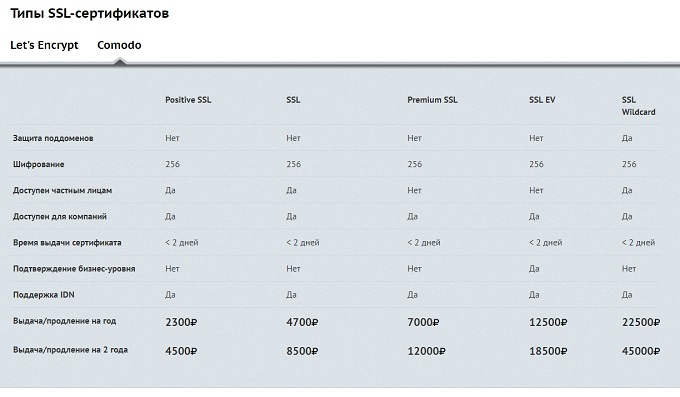The image size is (680, 397).
Task: Click the SSL Wildcard column header
Action: point(638,106)
